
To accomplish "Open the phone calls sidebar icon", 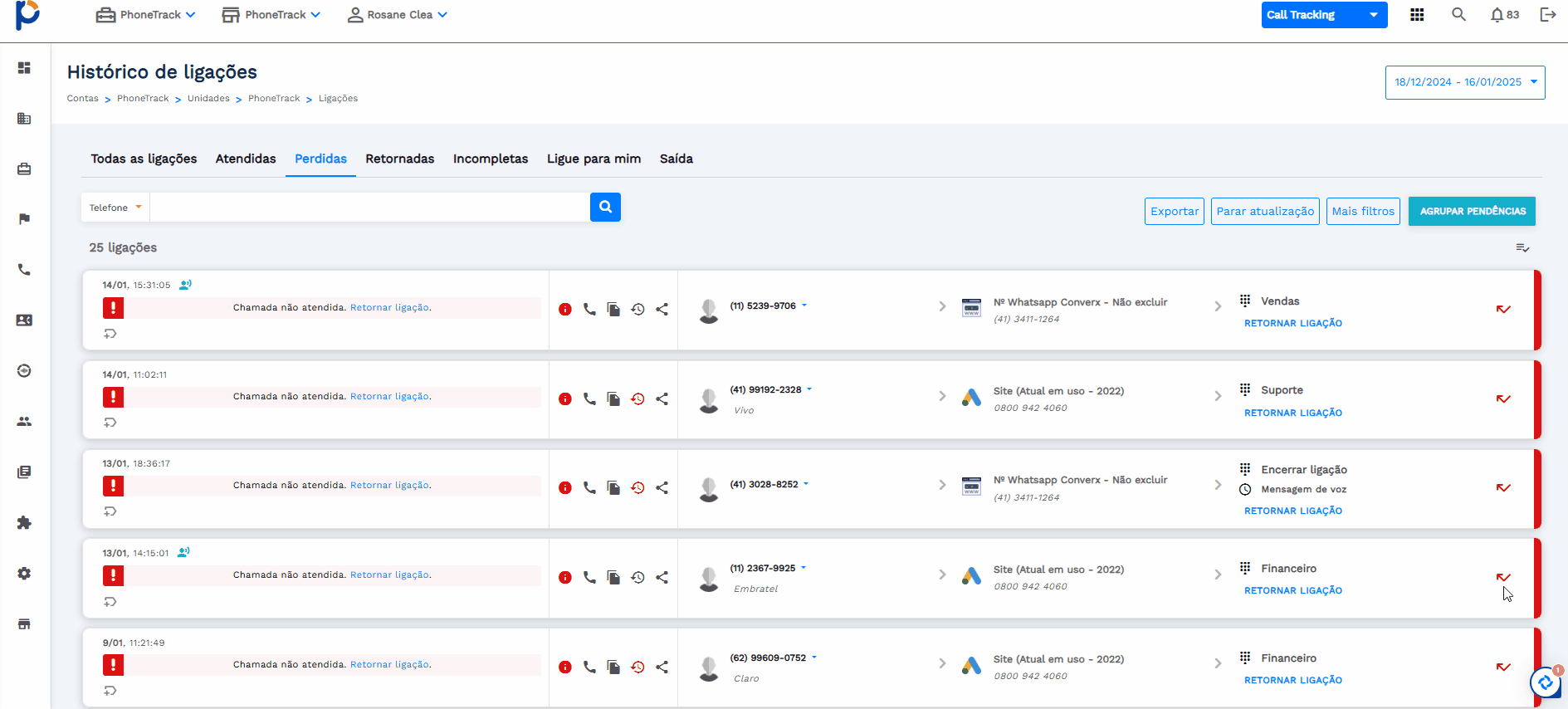I will (24, 270).
